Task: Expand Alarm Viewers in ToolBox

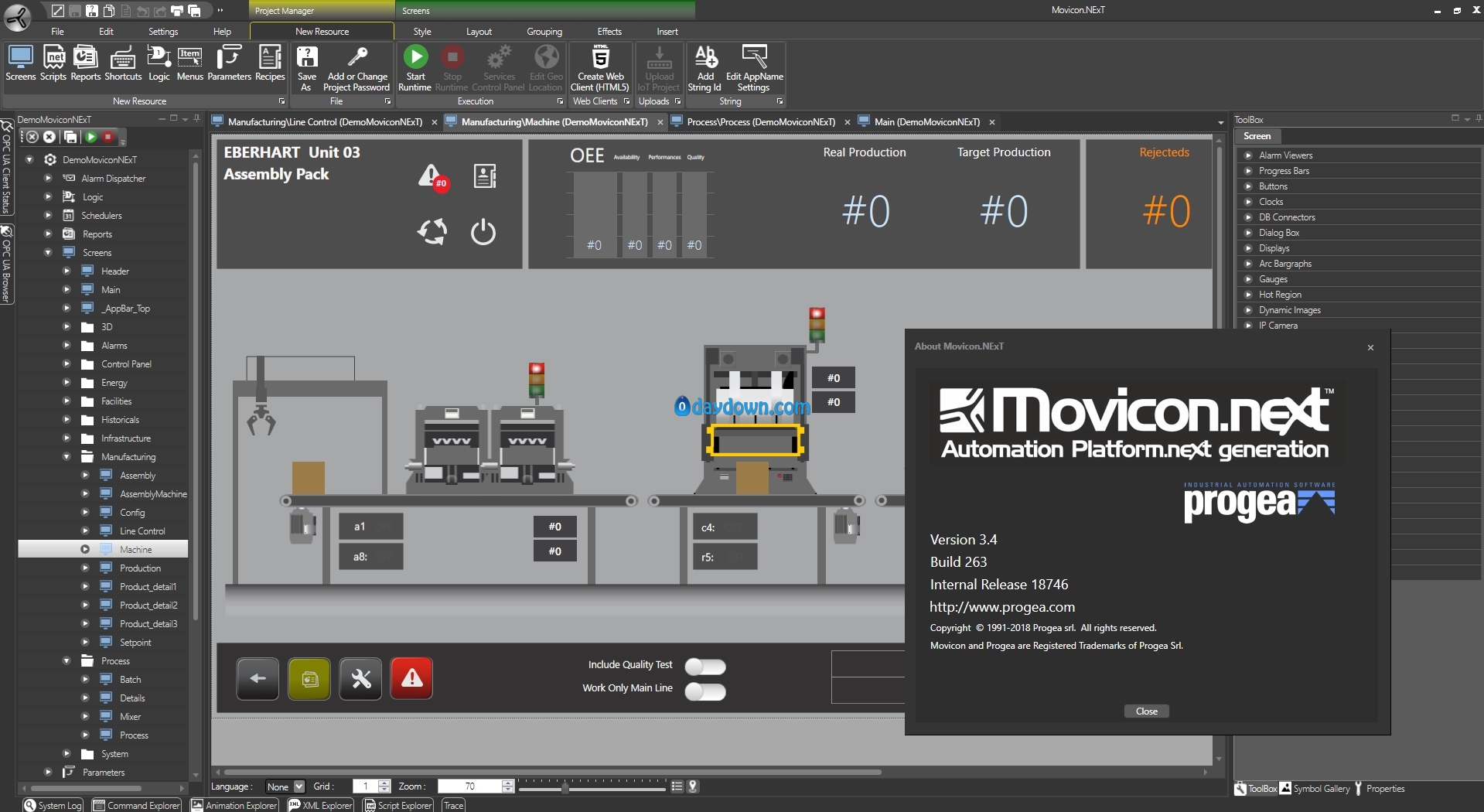Action: coord(1248,155)
